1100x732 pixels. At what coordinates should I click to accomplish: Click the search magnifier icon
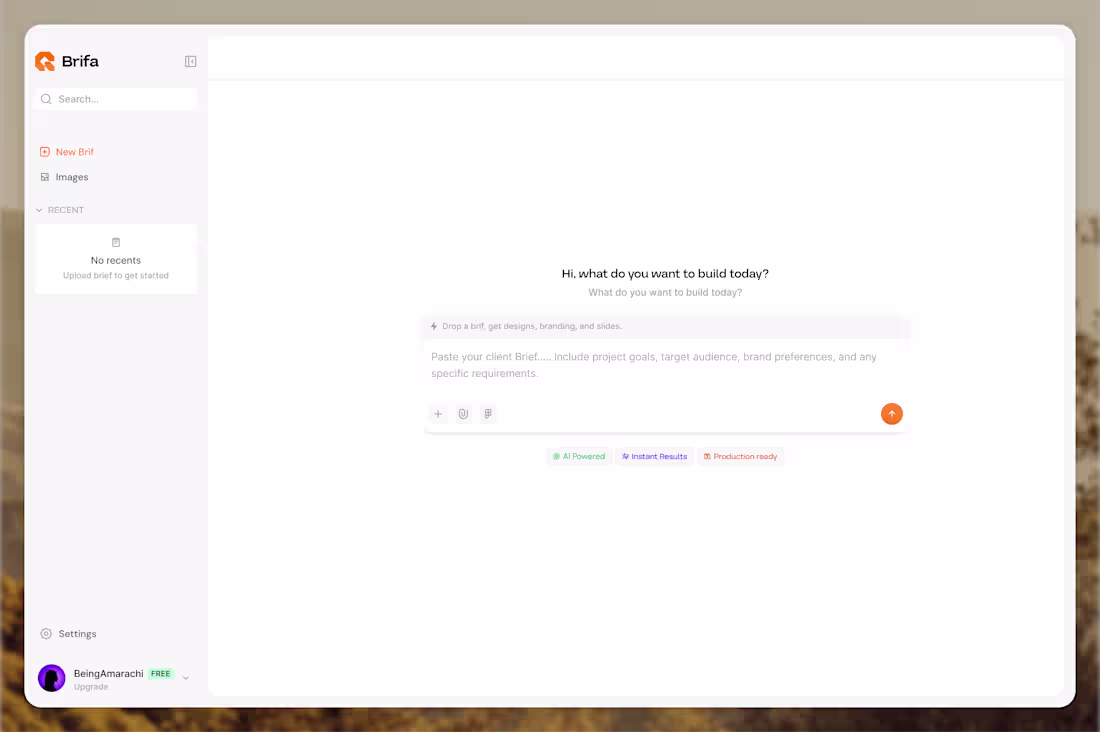[46, 99]
